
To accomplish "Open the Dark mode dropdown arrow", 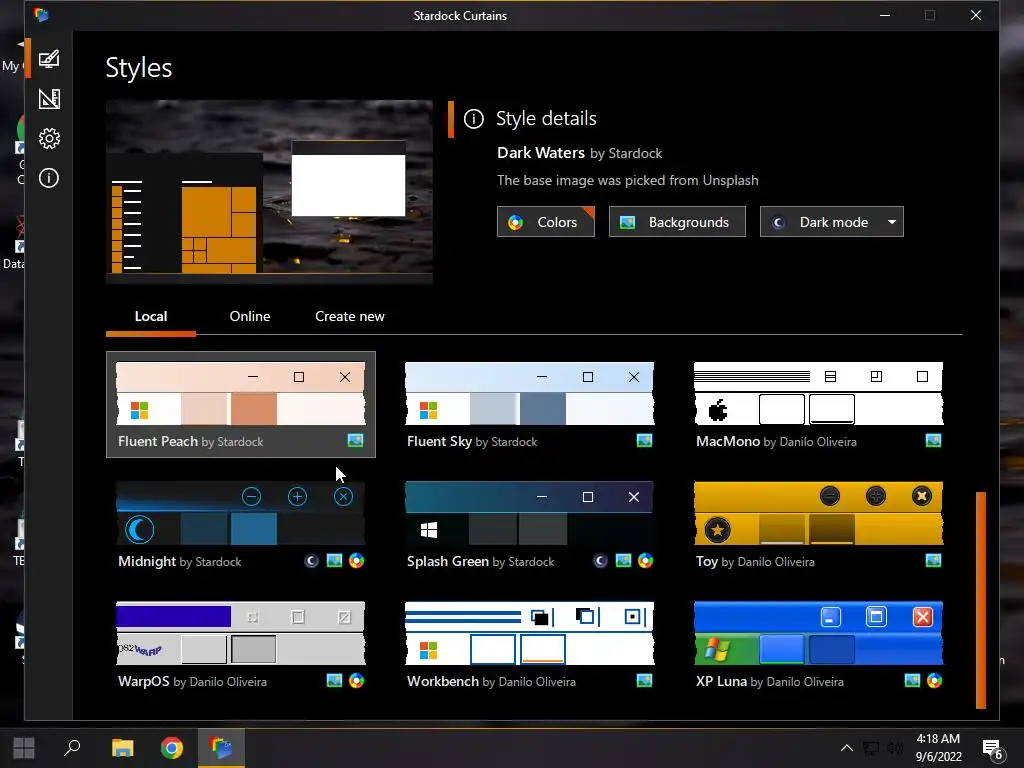I will (x=891, y=222).
